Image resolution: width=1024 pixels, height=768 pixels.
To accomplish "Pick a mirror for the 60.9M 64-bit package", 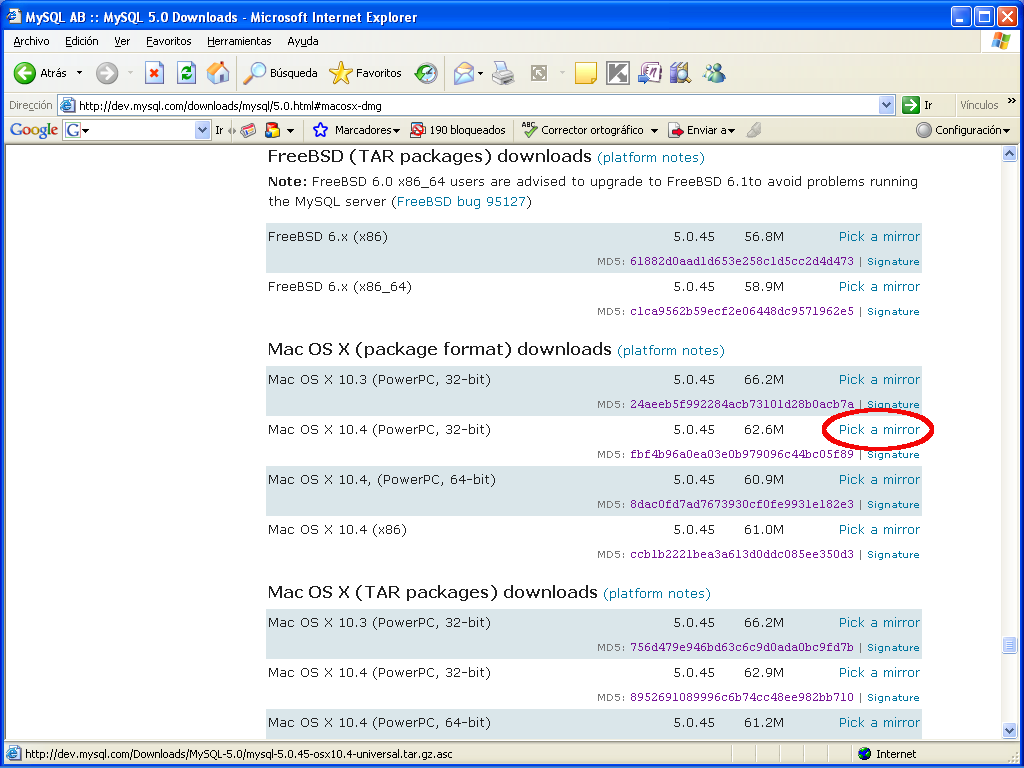I will [879, 479].
